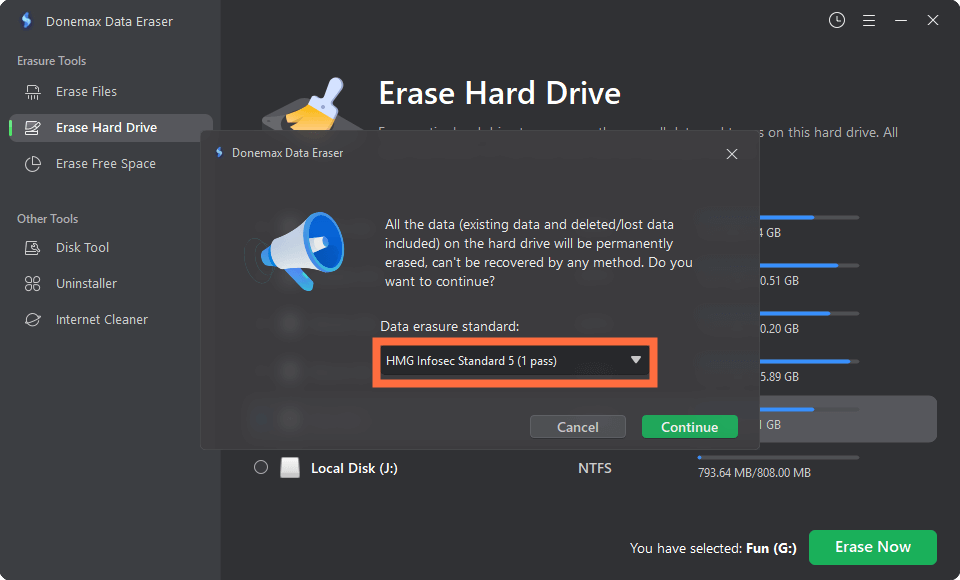Image resolution: width=960 pixels, height=580 pixels.
Task: Open the hamburger menu in title bar
Action: 868,21
